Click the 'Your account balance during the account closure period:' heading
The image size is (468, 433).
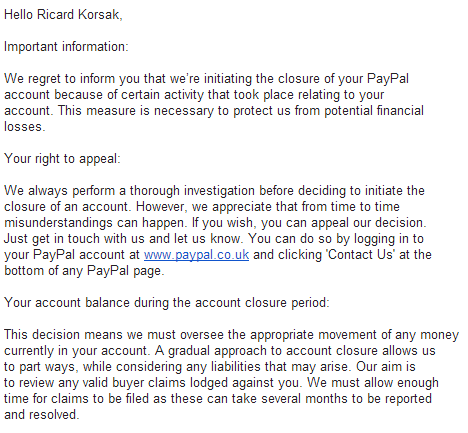(167, 303)
